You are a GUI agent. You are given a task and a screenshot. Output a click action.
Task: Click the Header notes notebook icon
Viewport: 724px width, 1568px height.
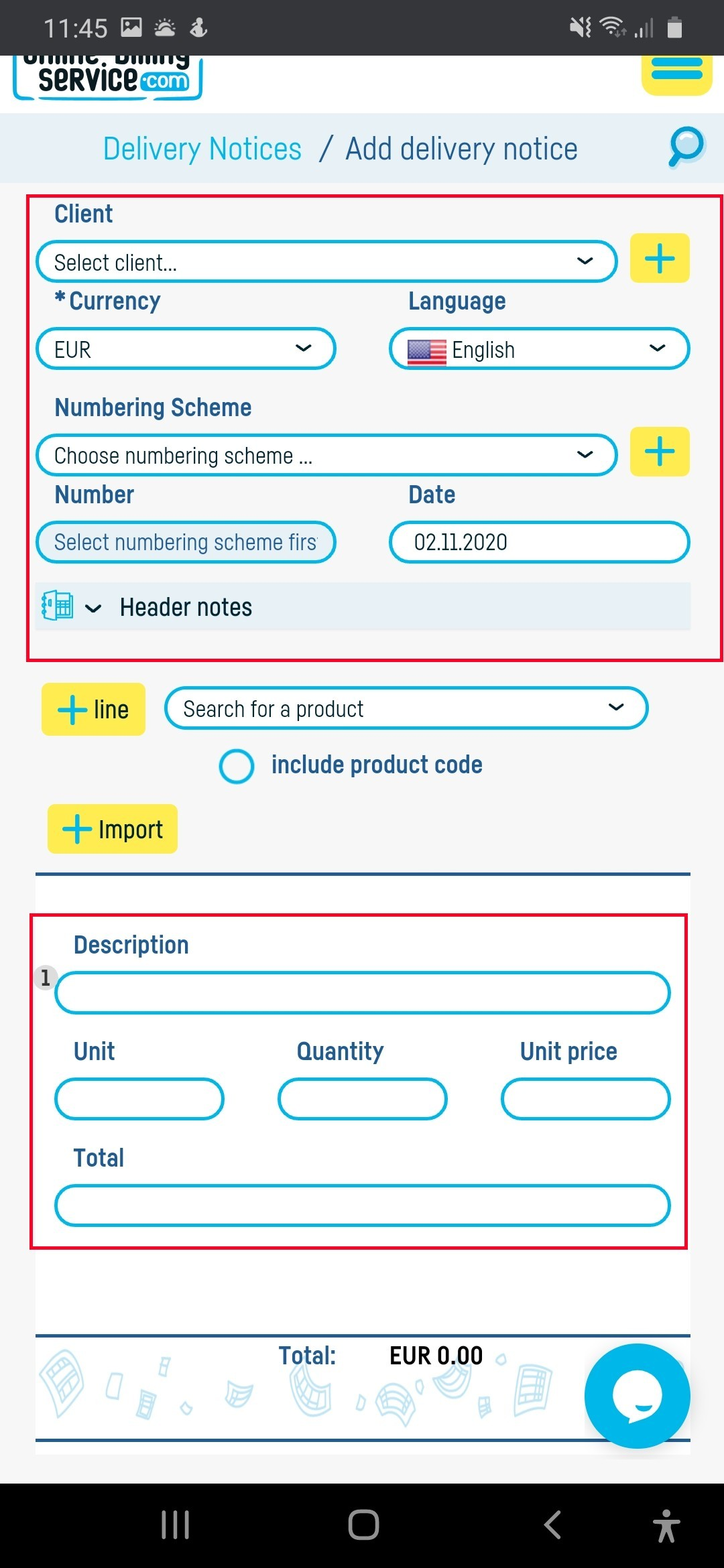pyautogui.click(x=57, y=605)
